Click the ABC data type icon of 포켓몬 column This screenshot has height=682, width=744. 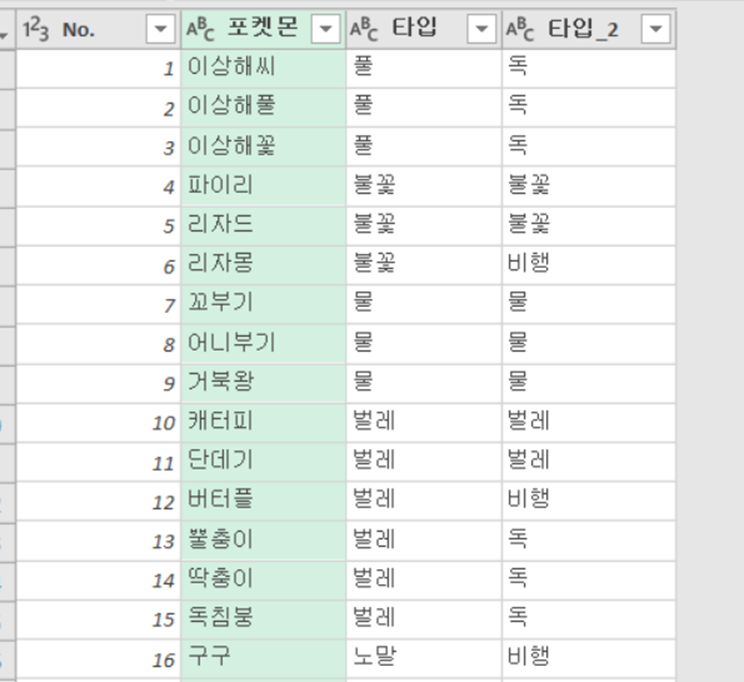200,30
